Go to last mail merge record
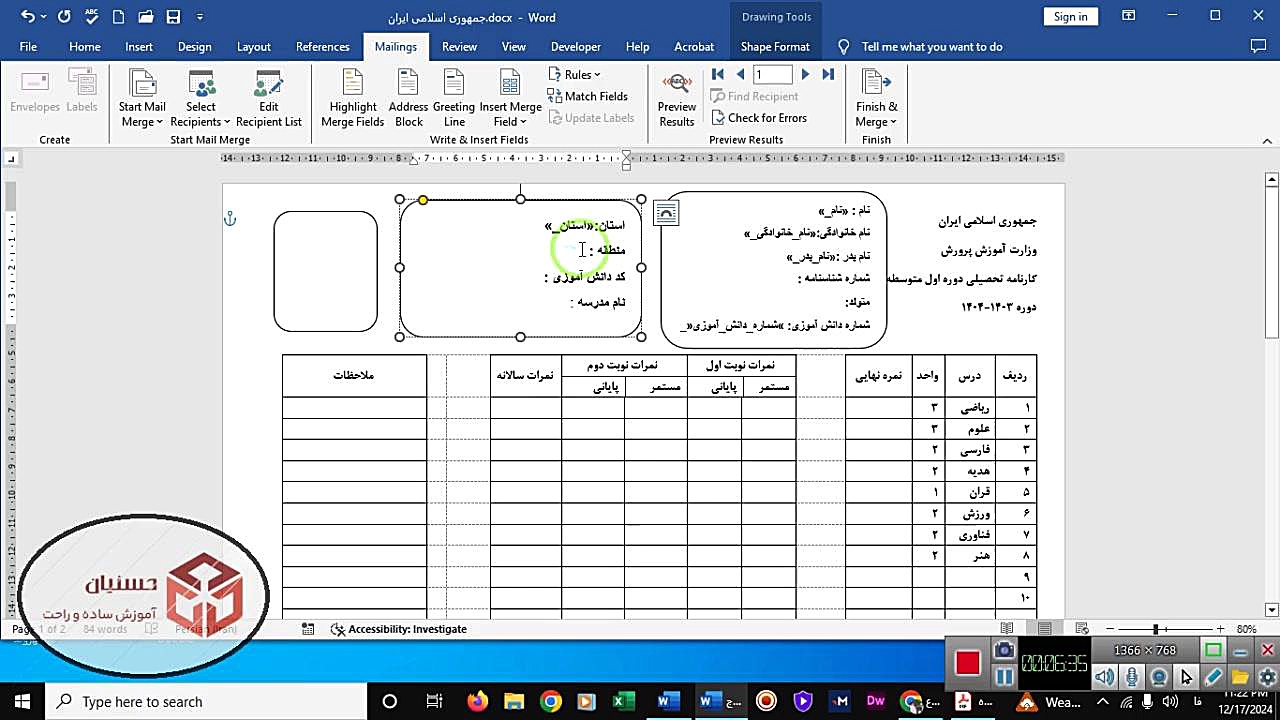The width and height of the screenshot is (1280, 720). tap(828, 74)
